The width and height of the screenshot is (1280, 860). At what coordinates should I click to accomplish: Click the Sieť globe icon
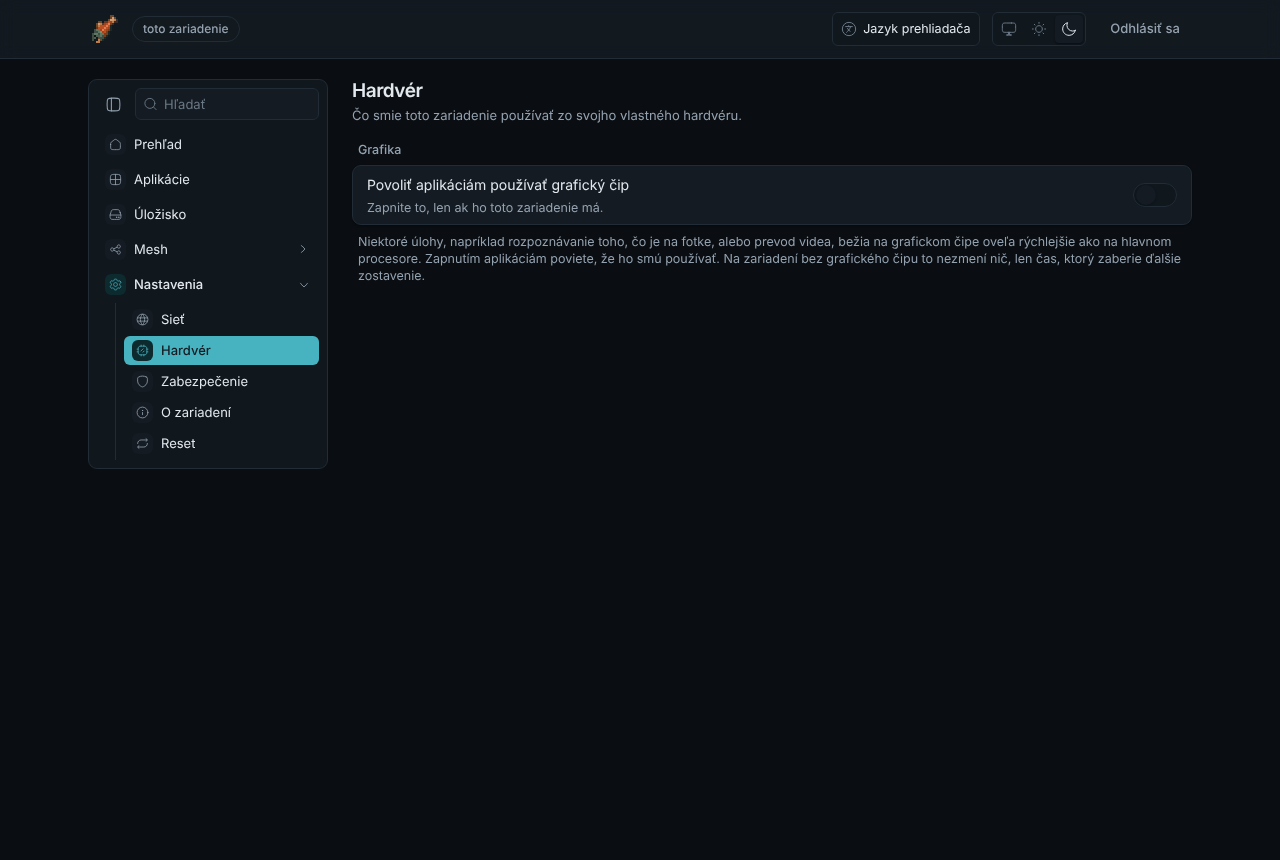pyautogui.click(x=142, y=319)
